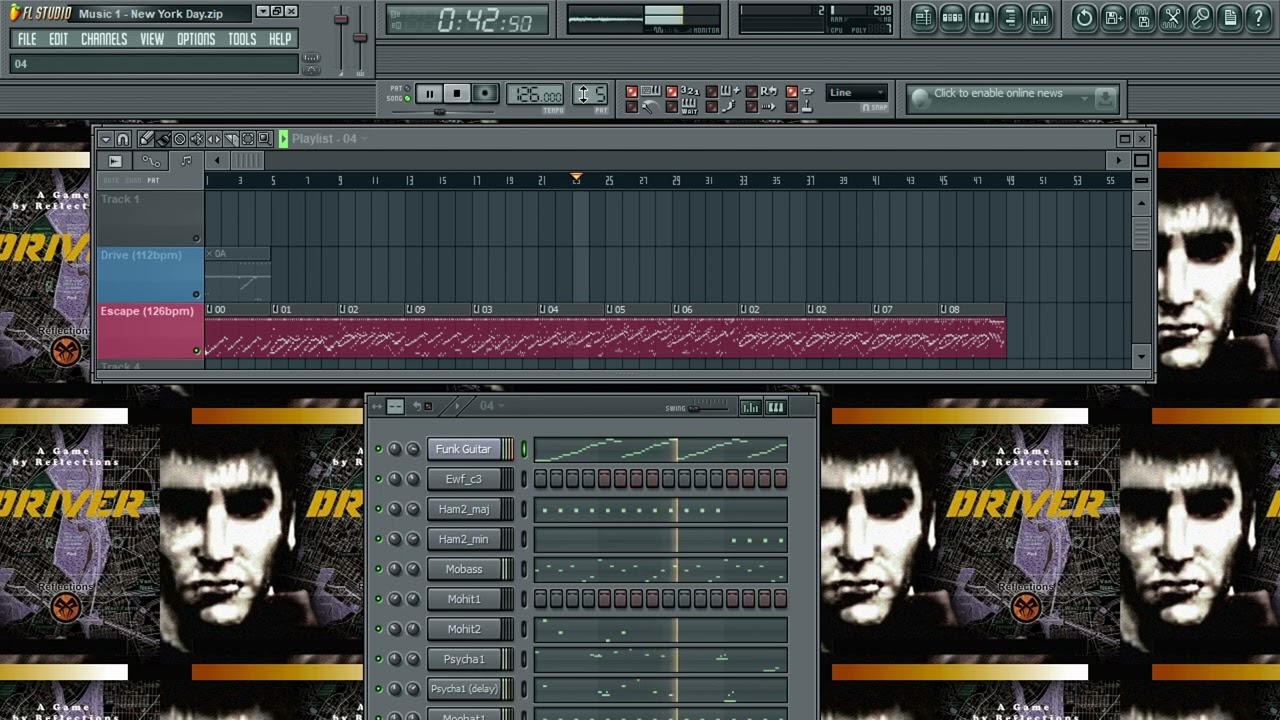Open keyboard editor icon in channel rack
This screenshot has width=1280, height=720.
coord(776,407)
